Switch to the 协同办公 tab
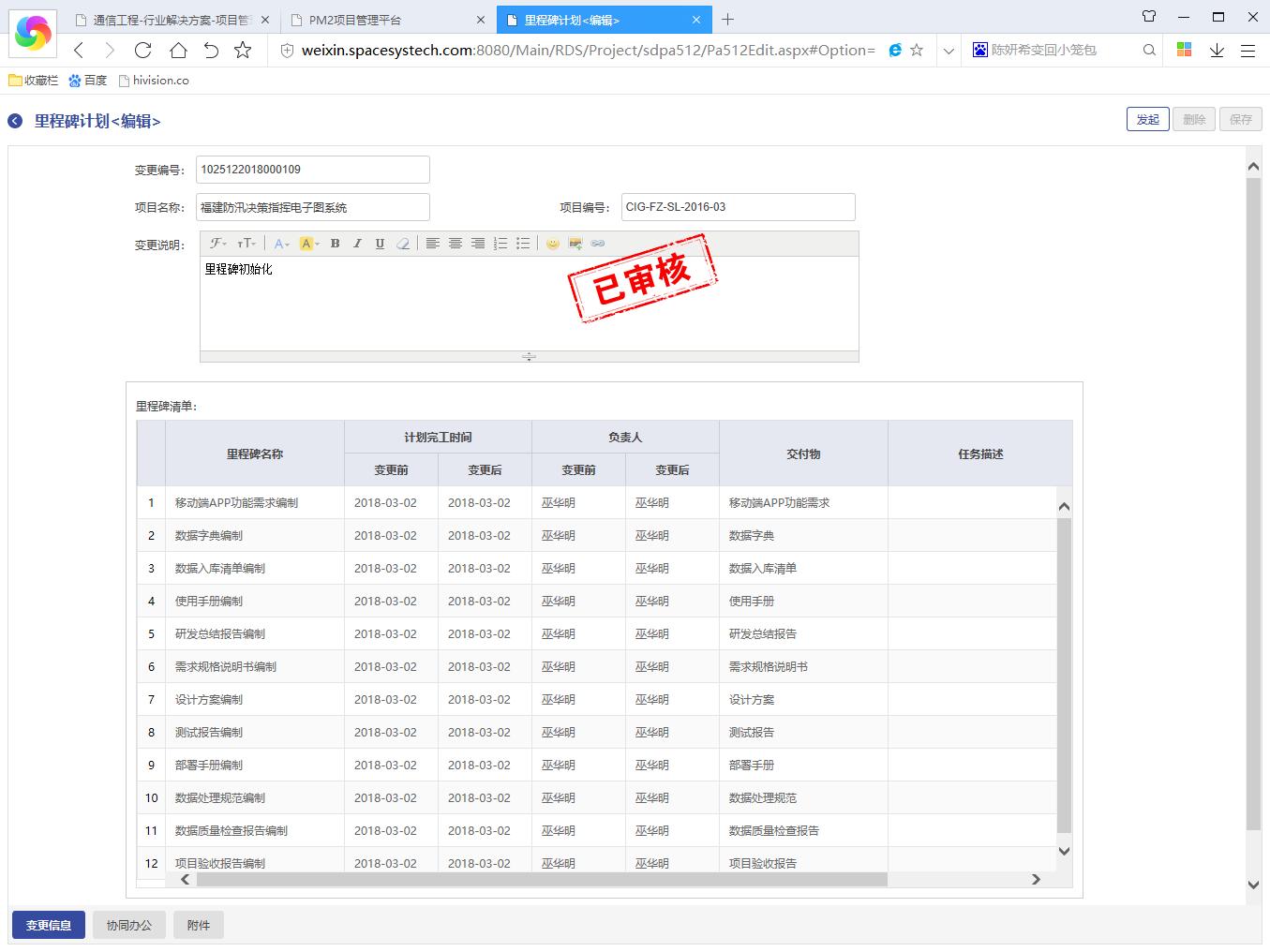Screen dimensions: 1270x952 point(128,925)
